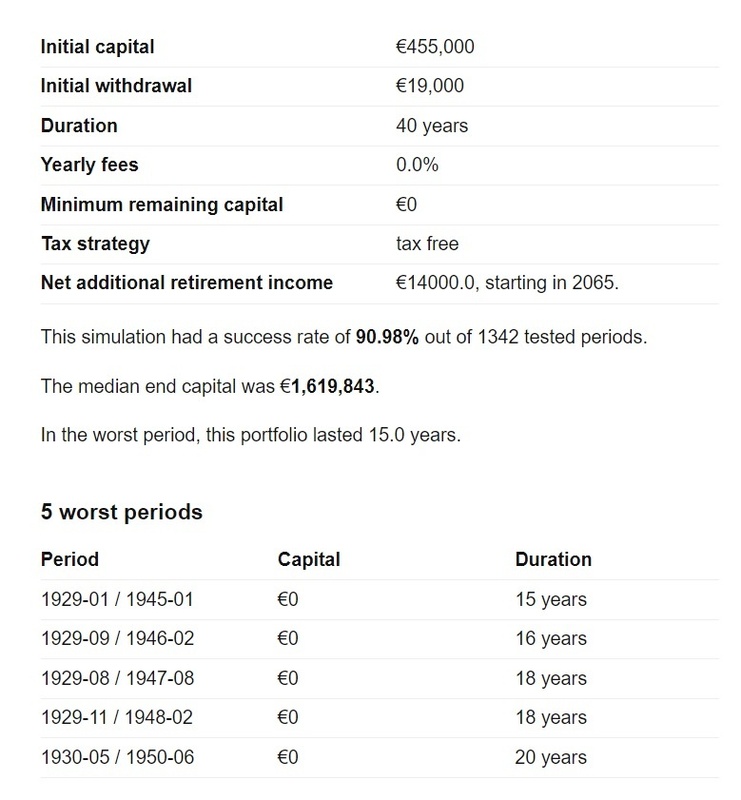Viewport: 741px width, 800px height.
Task: Click the Capital column header
Action: (x=309, y=559)
